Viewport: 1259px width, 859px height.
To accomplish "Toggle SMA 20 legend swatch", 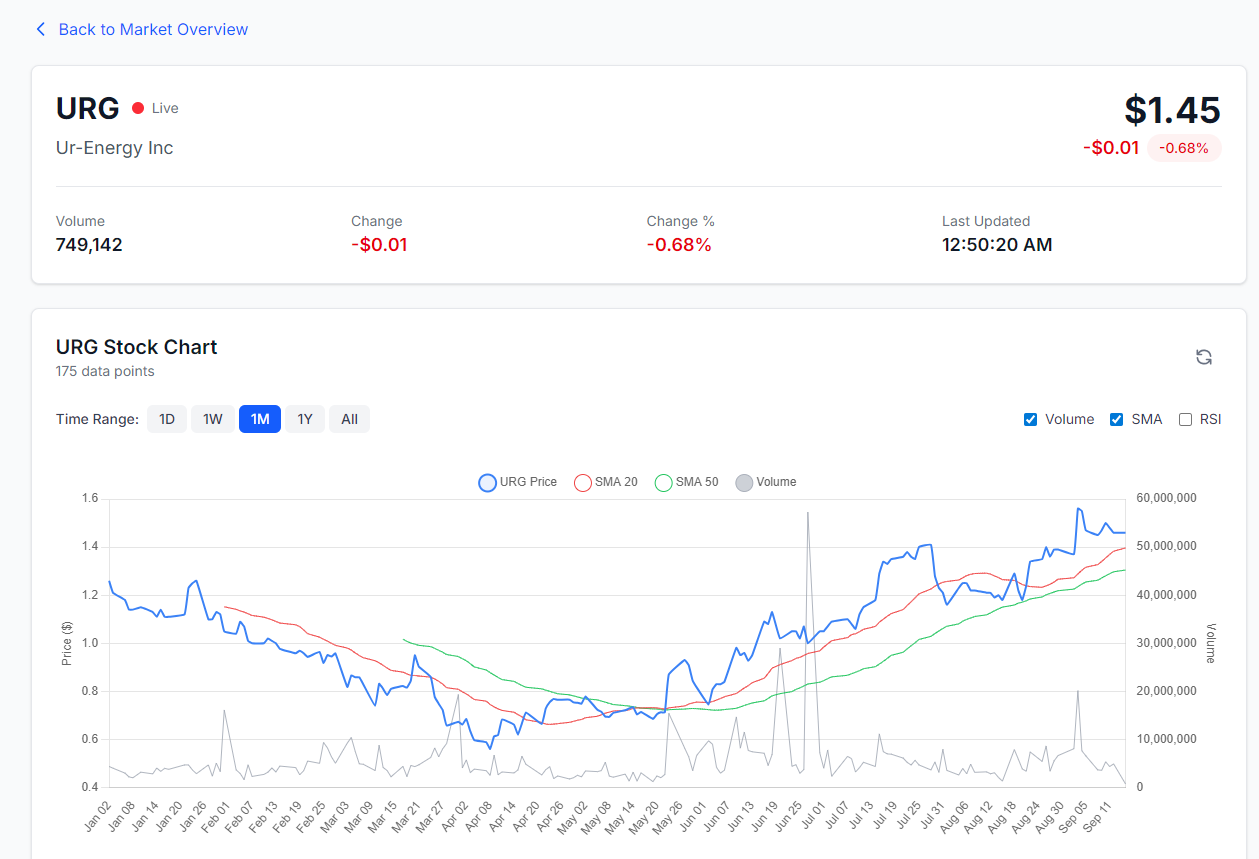I will [582, 483].
